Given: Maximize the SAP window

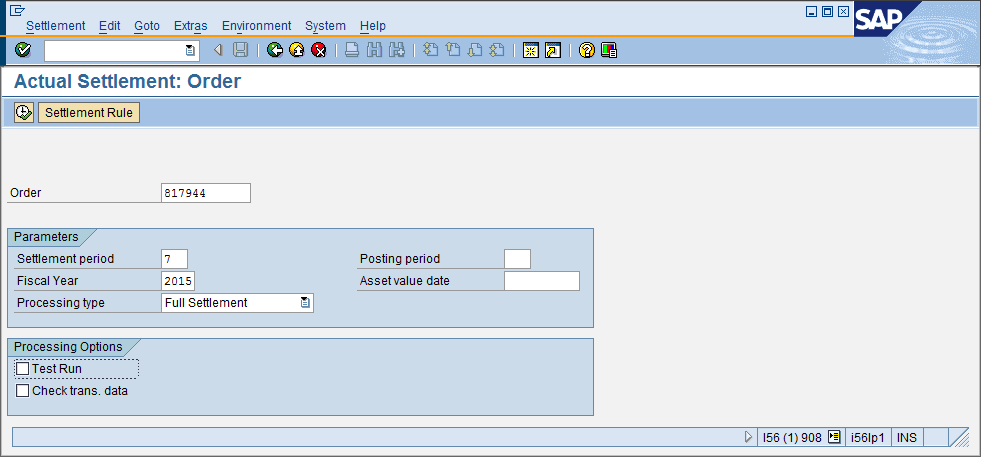Looking at the screenshot, I should pyautogui.click(x=827, y=11).
